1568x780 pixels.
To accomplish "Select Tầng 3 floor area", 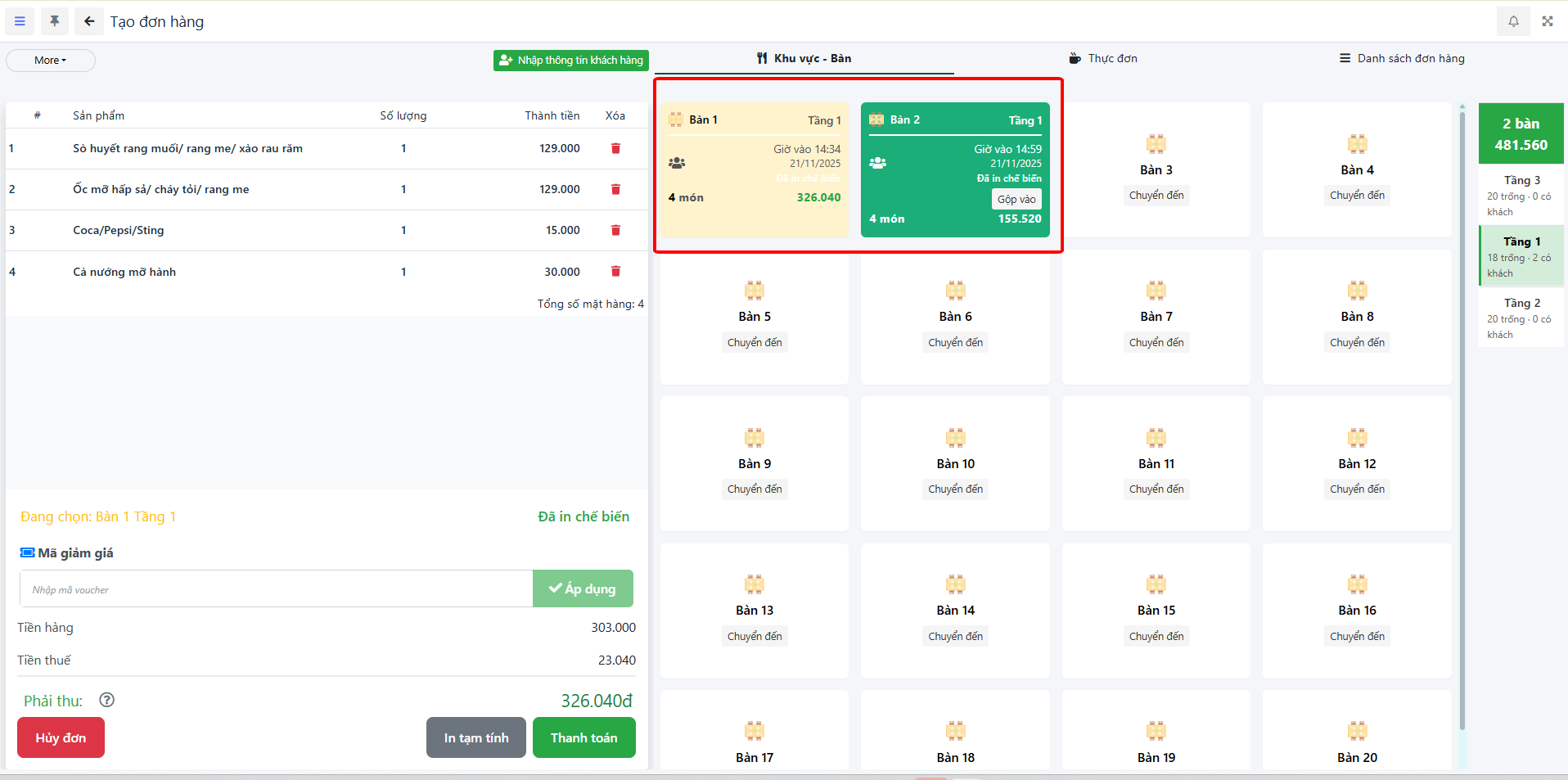I will [x=1521, y=195].
